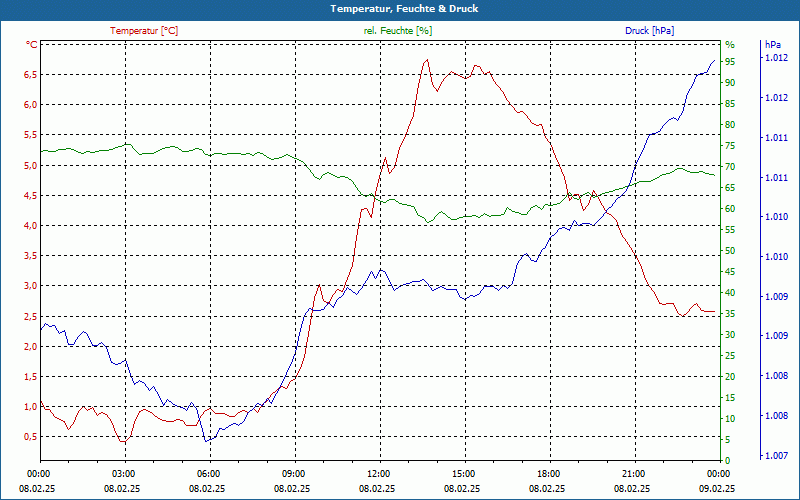800x500 pixels.
Task: Click the '18:00' time label
Action: 549,474
